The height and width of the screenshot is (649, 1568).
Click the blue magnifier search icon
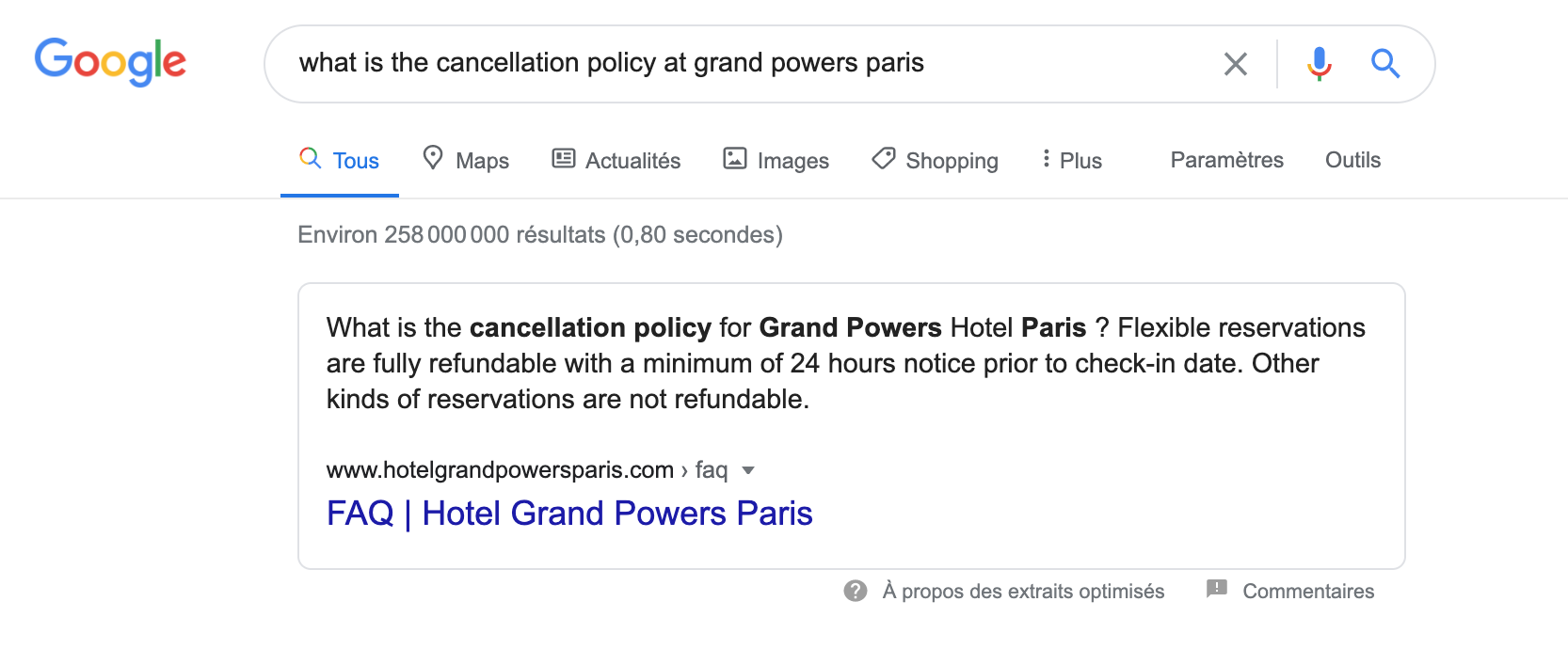pyautogui.click(x=1384, y=64)
